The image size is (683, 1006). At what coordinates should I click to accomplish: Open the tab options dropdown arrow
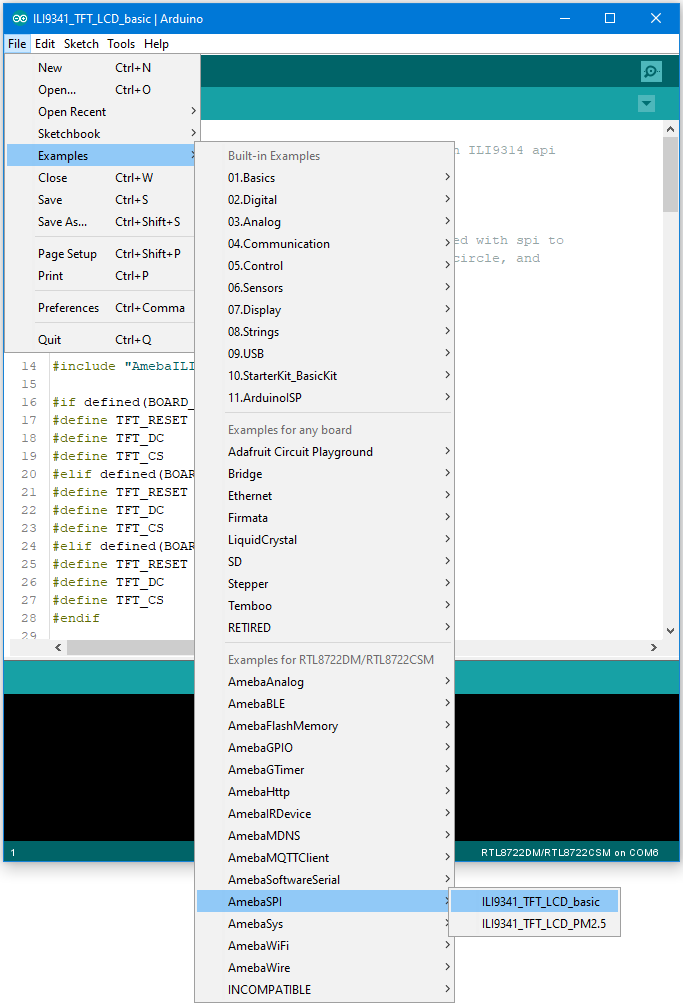pos(646,103)
